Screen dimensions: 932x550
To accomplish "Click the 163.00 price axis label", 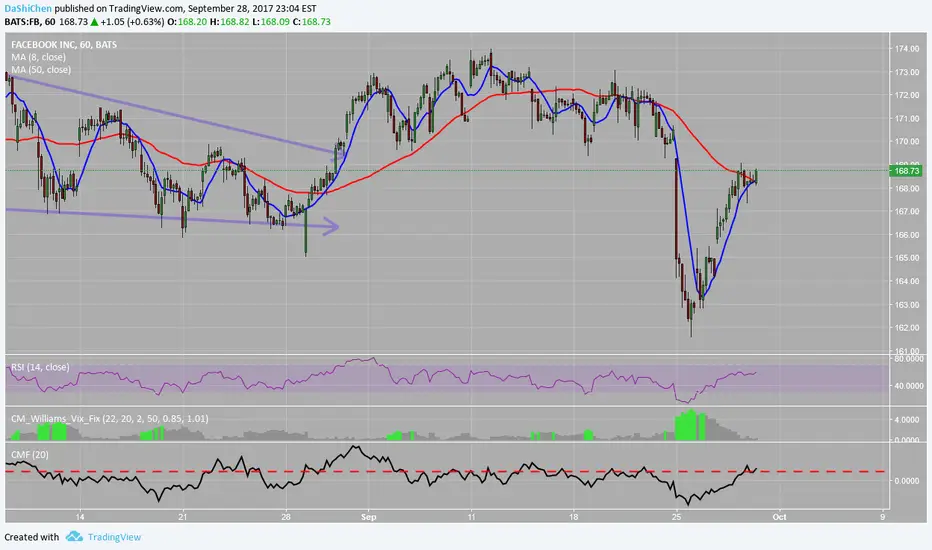I will click(x=906, y=305).
